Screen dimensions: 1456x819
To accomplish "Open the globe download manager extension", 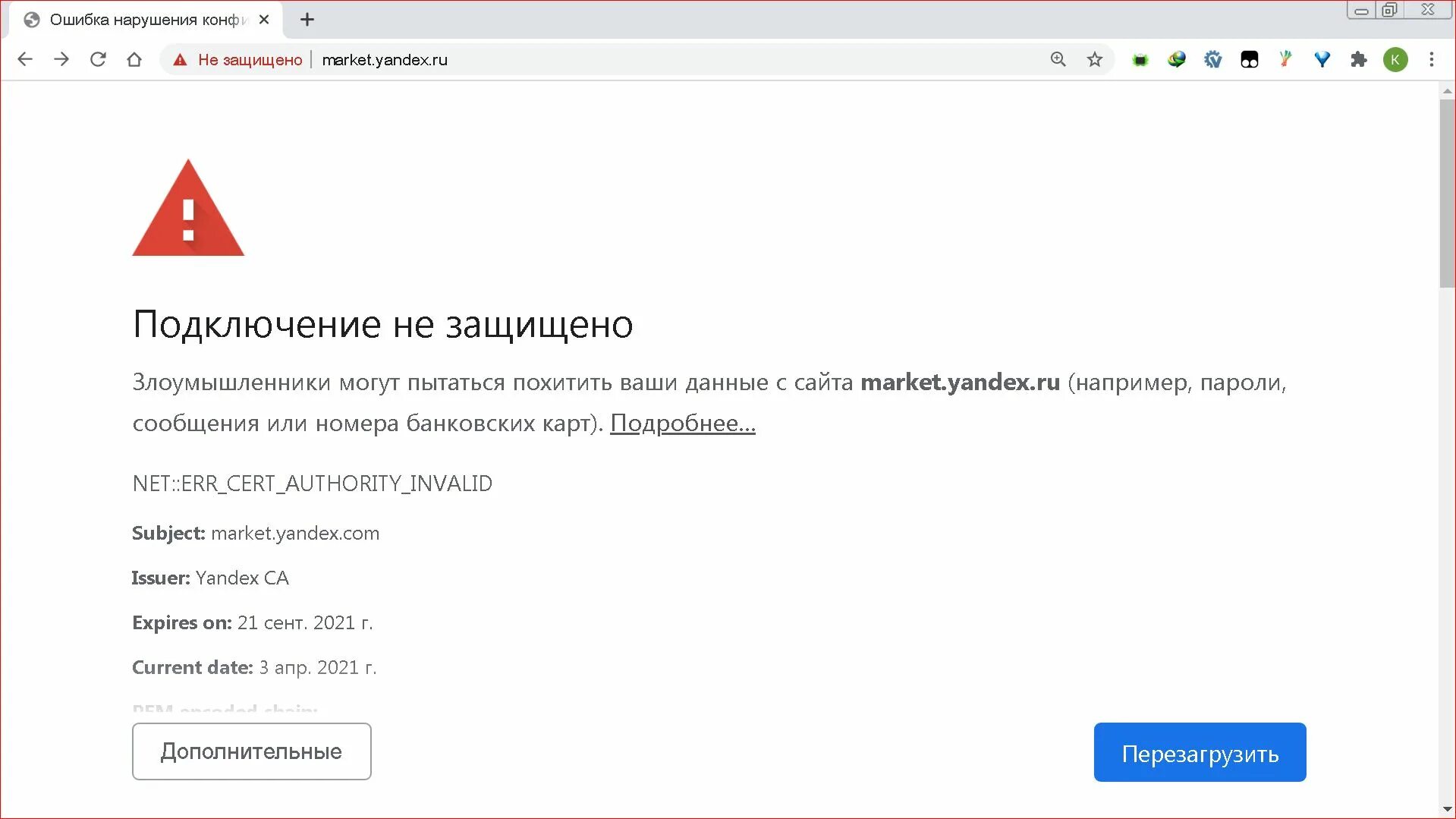I will [1177, 59].
